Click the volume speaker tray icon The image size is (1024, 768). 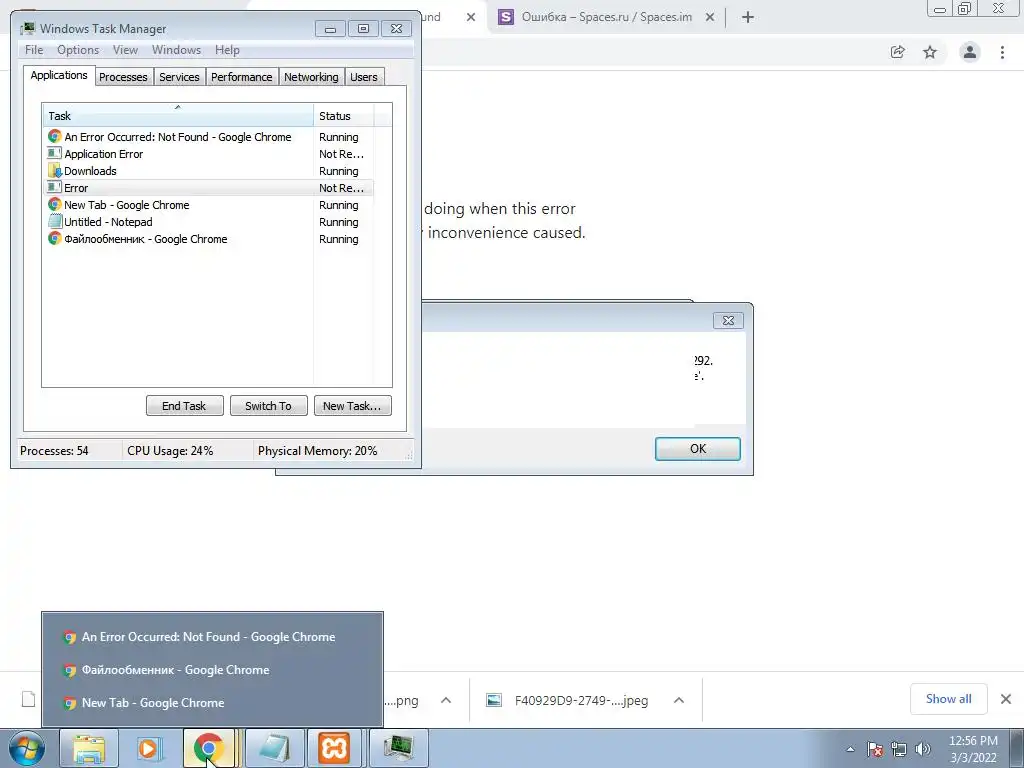click(x=922, y=749)
